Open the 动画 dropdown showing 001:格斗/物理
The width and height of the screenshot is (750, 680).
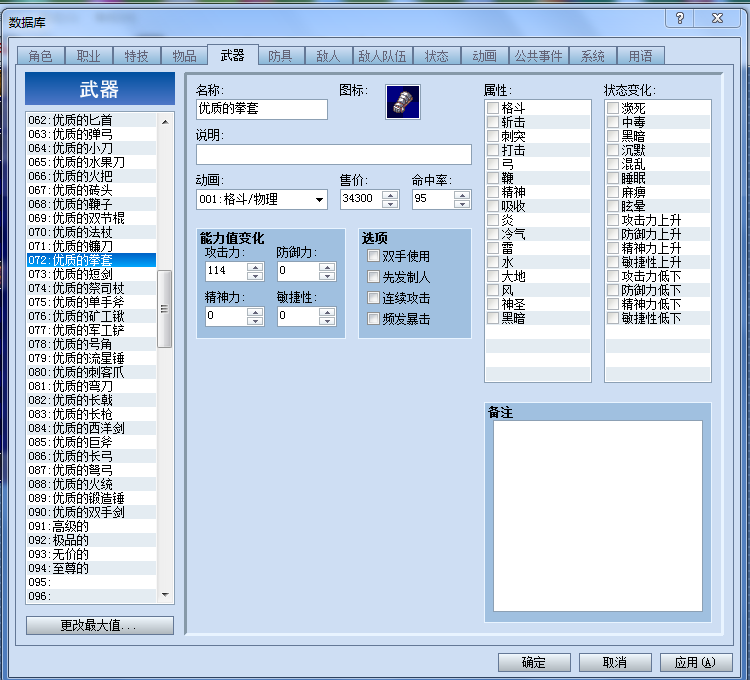pyautogui.click(x=262, y=199)
